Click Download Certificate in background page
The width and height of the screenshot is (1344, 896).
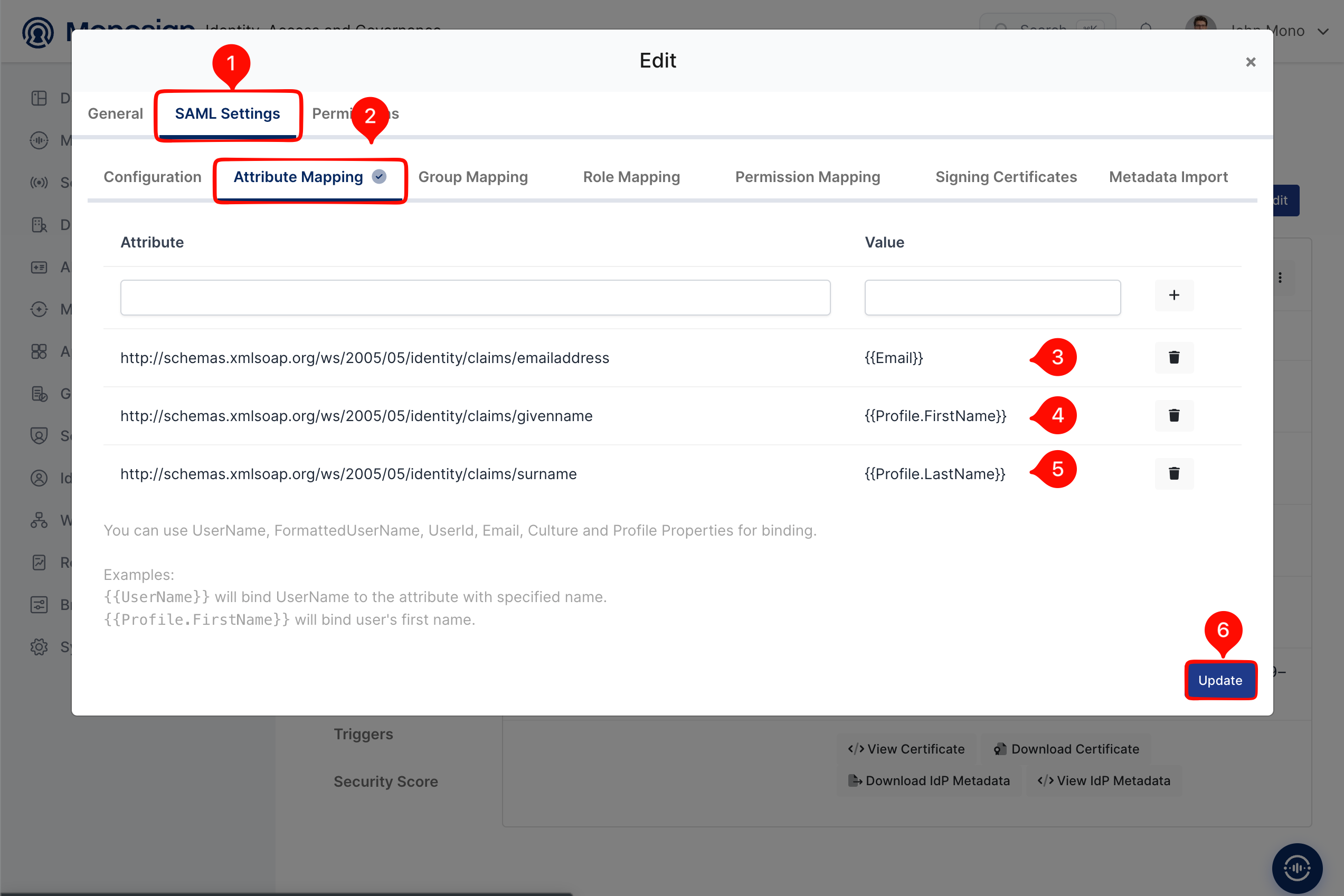(x=1066, y=749)
